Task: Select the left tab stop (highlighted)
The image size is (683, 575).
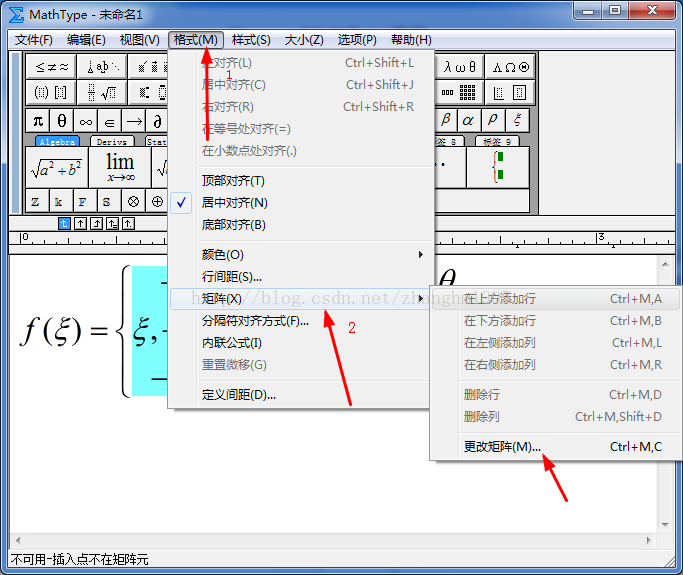Action: click(x=64, y=223)
